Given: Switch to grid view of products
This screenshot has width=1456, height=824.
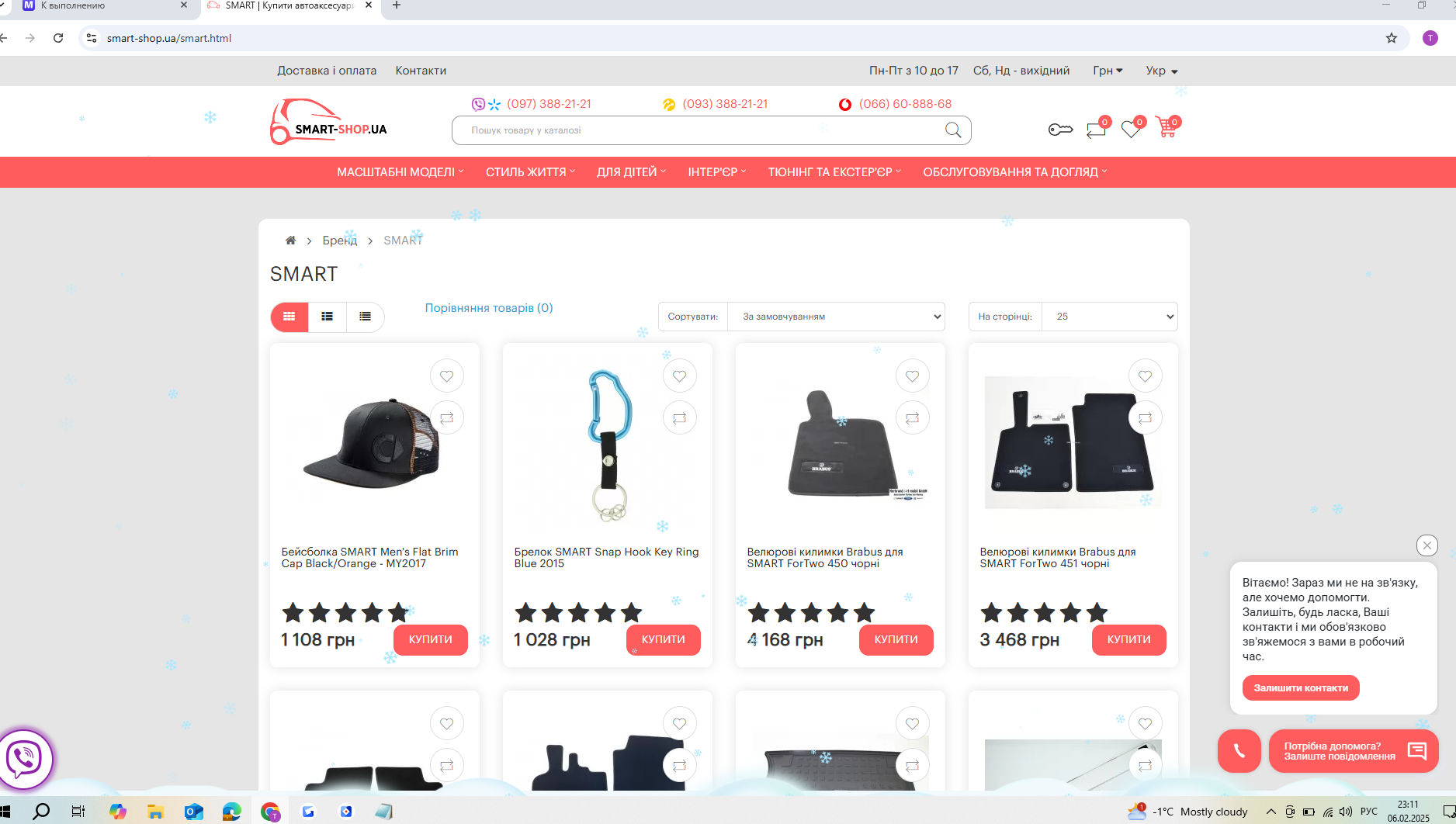Looking at the screenshot, I should pyautogui.click(x=289, y=317).
